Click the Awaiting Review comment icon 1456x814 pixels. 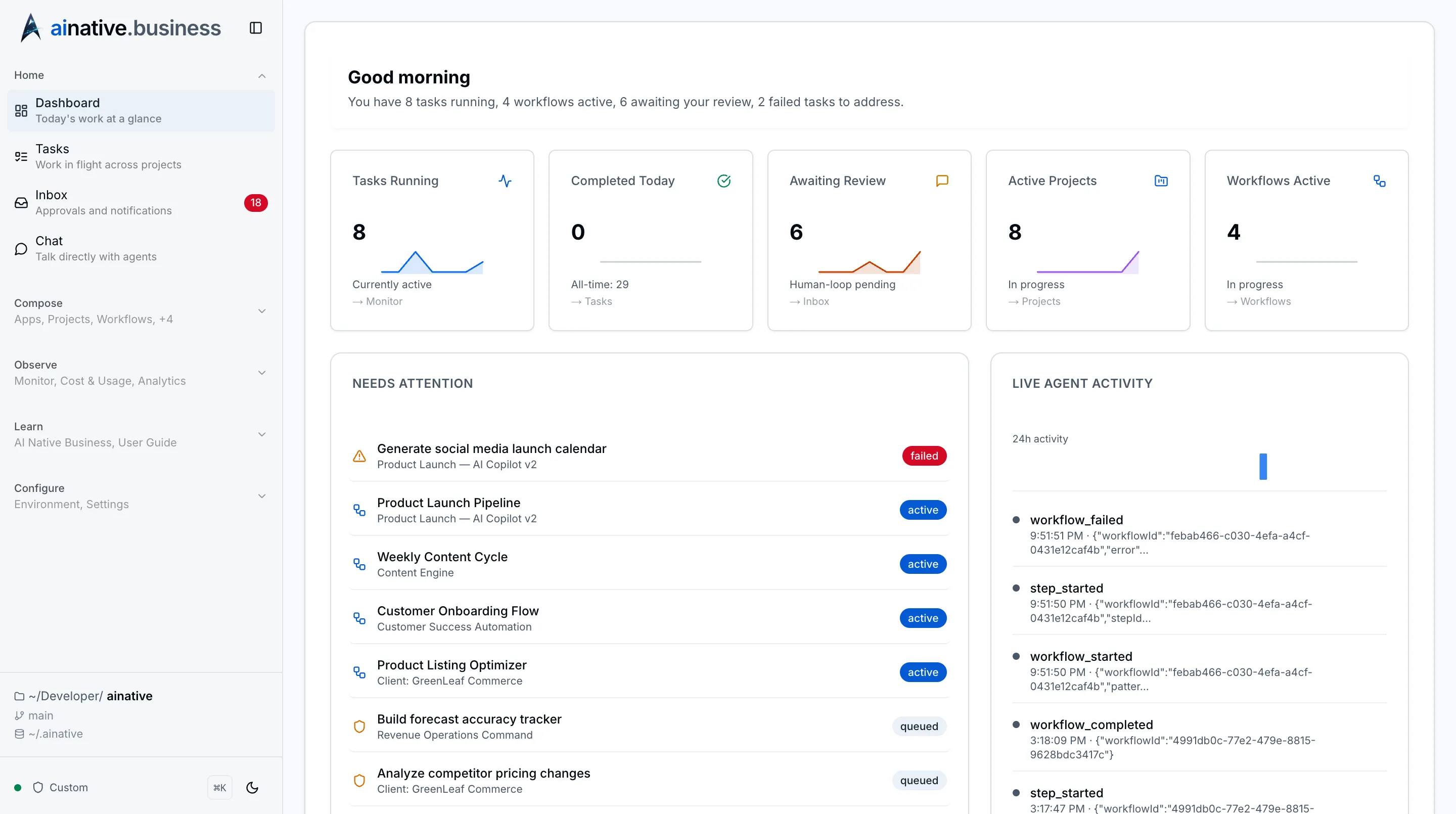942,181
